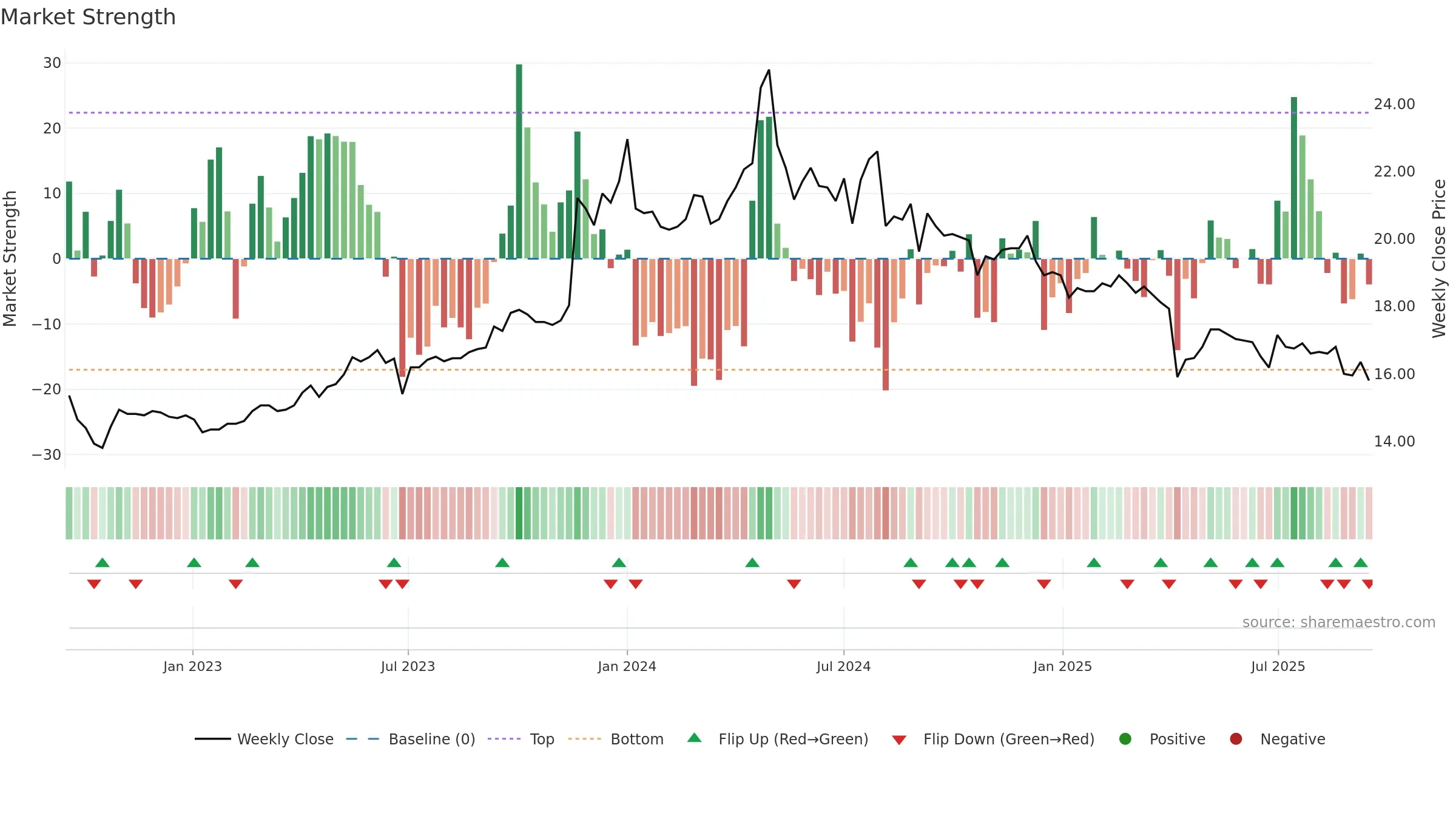Click the 14.00 right axis price label
1456x819 pixels.
1394,442
